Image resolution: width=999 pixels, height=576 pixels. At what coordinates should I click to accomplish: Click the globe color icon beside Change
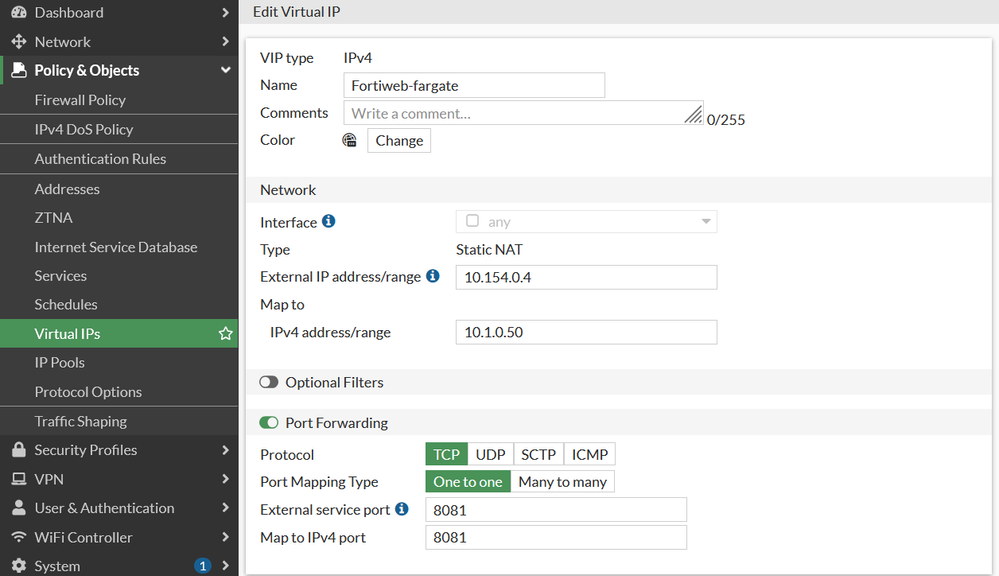point(350,141)
